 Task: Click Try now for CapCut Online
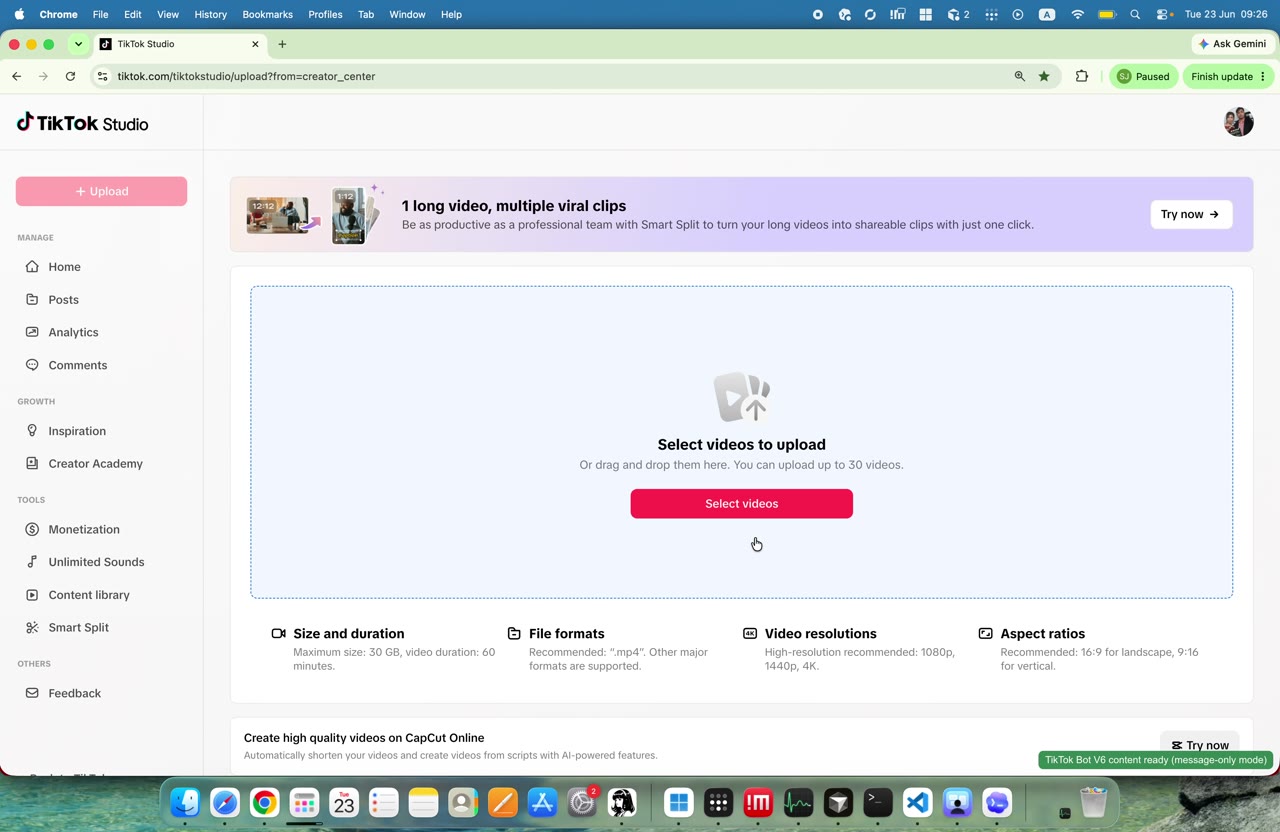coord(1199,745)
